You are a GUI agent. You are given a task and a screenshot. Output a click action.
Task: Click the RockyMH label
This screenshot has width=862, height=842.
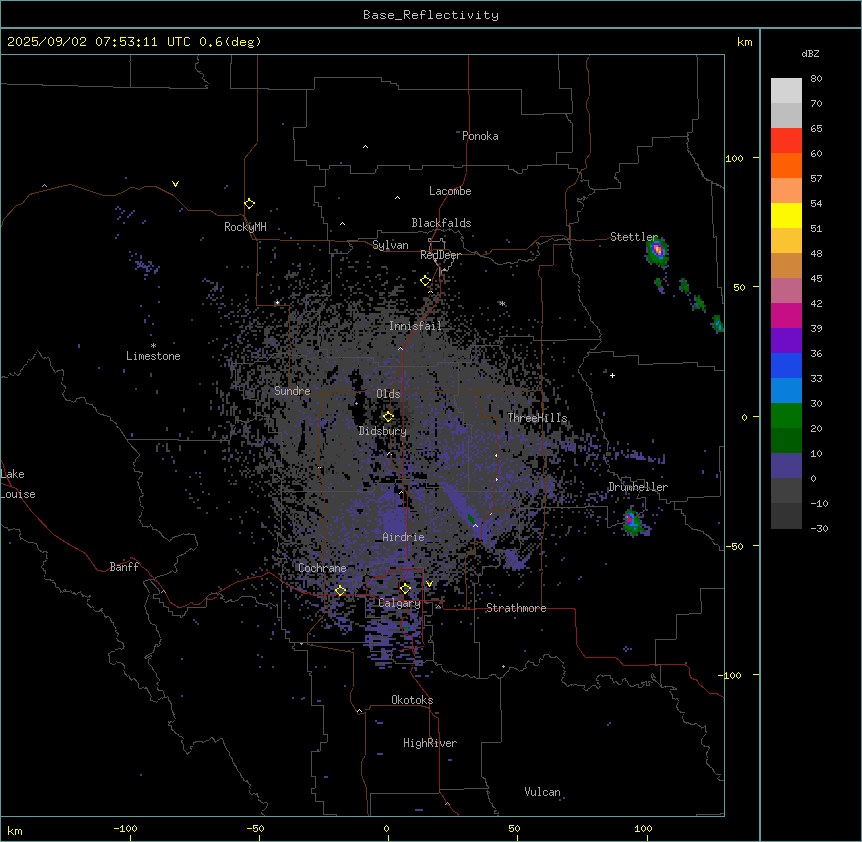click(245, 227)
